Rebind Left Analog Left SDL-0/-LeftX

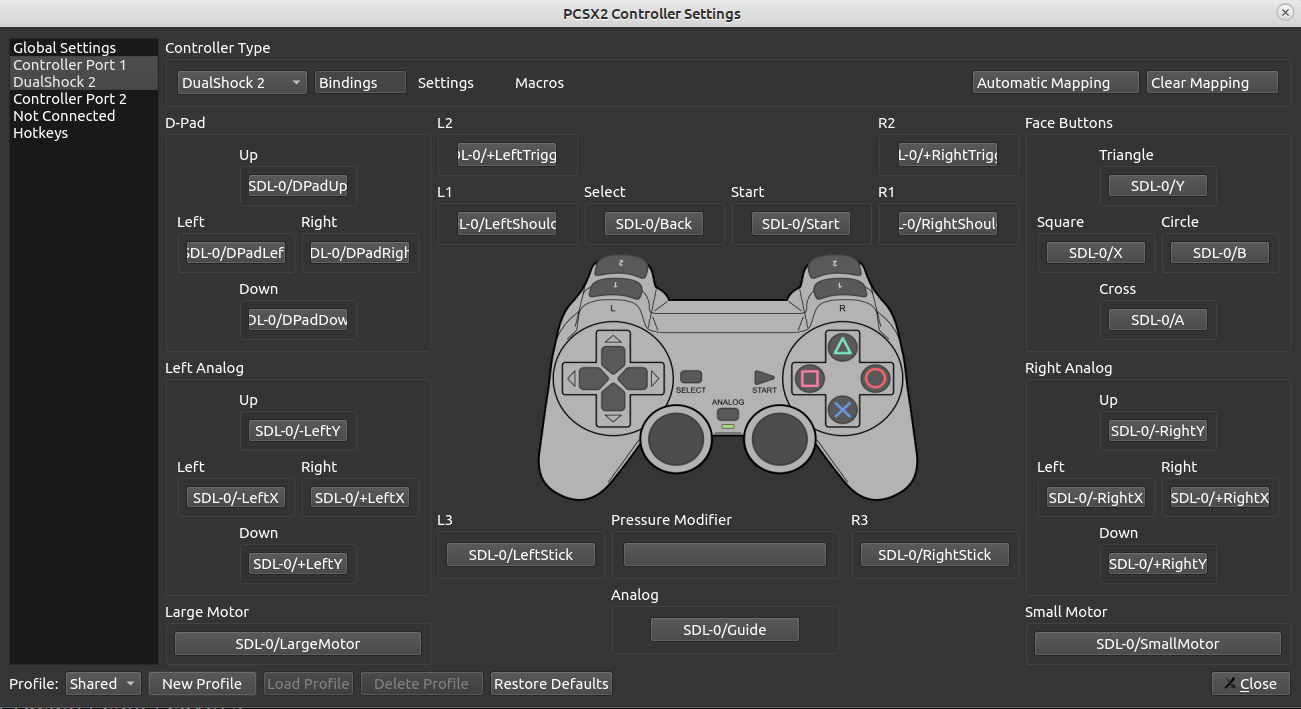click(x=236, y=497)
